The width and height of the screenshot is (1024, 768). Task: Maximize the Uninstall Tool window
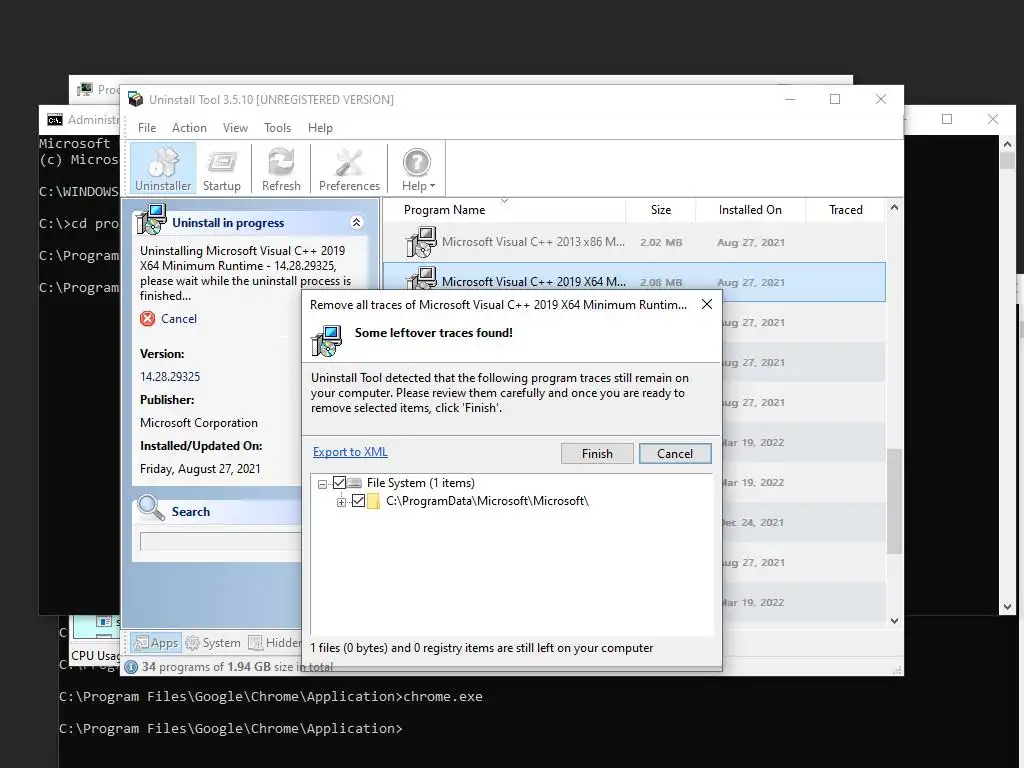[x=835, y=99]
